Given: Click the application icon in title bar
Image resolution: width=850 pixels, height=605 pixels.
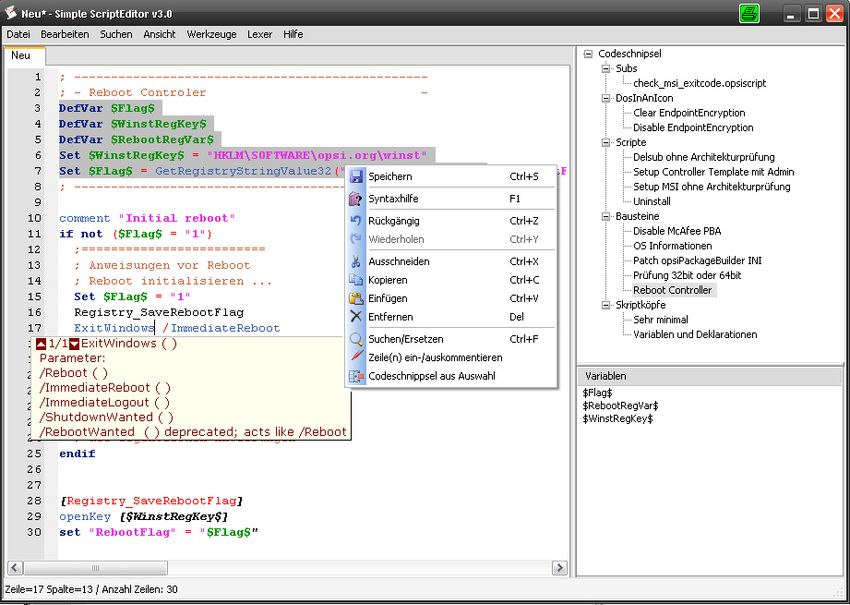Looking at the screenshot, I should tap(10, 12).
